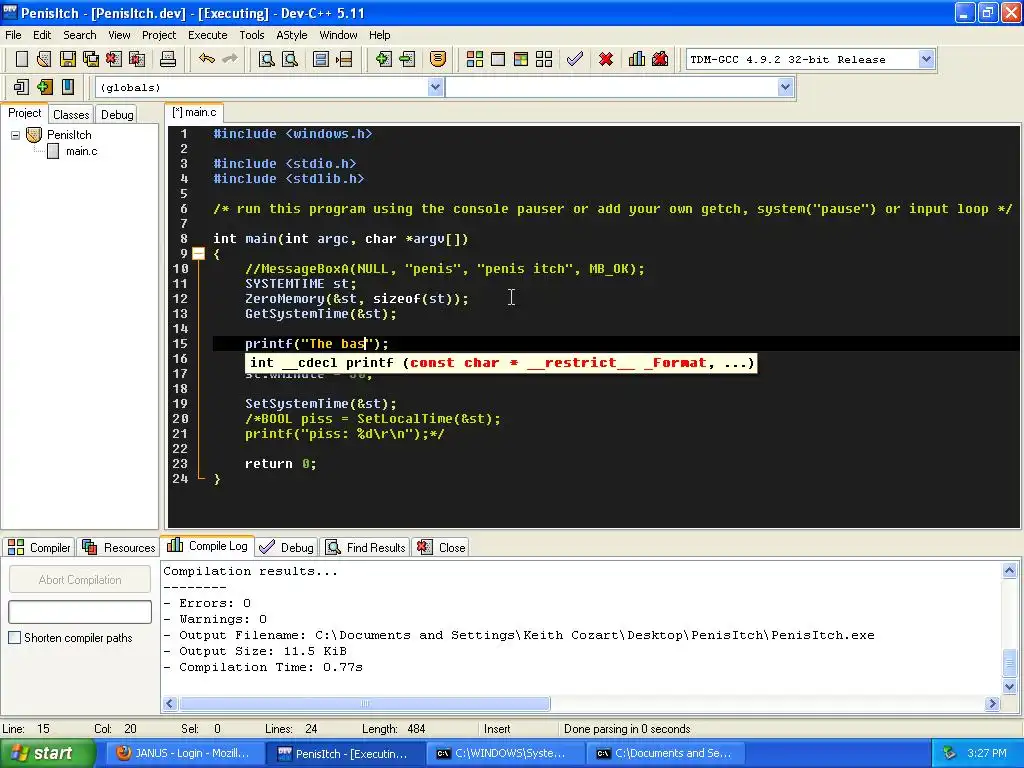The width and height of the screenshot is (1024, 768).
Task: Open the Project menu
Action: point(159,35)
